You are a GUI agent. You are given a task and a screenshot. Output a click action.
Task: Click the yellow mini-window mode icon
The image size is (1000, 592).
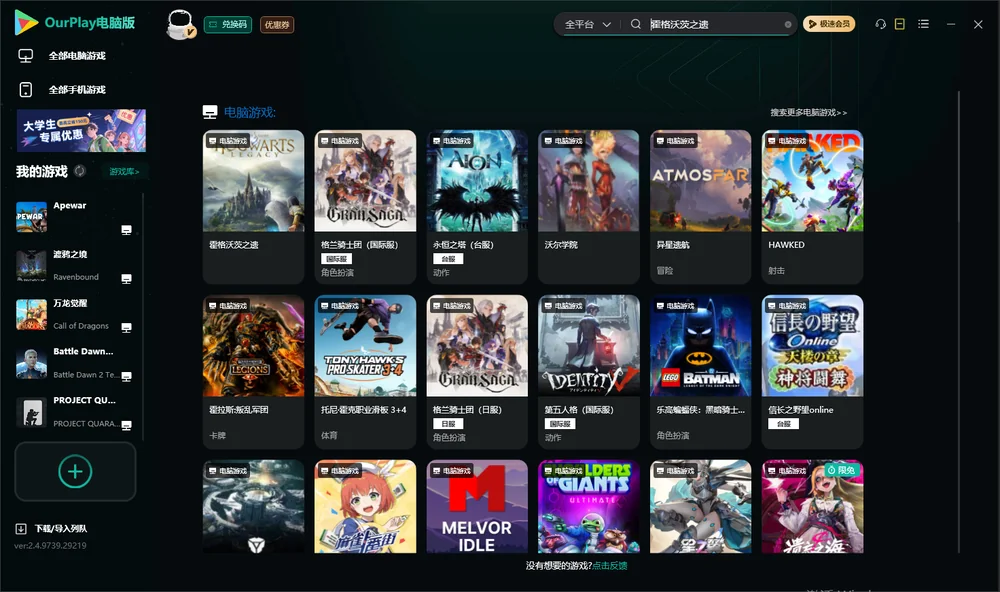pyautogui.click(x=900, y=24)
